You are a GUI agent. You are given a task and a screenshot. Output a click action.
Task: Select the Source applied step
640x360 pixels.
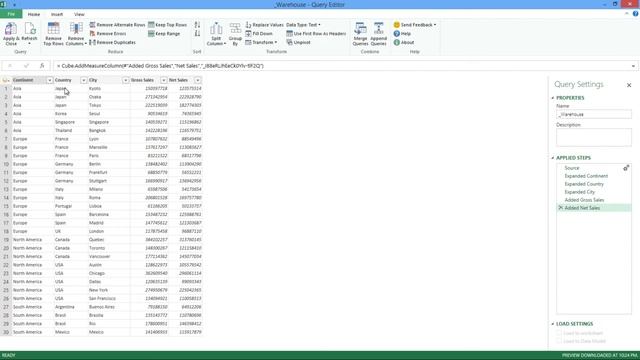click(x=571, y=168)
